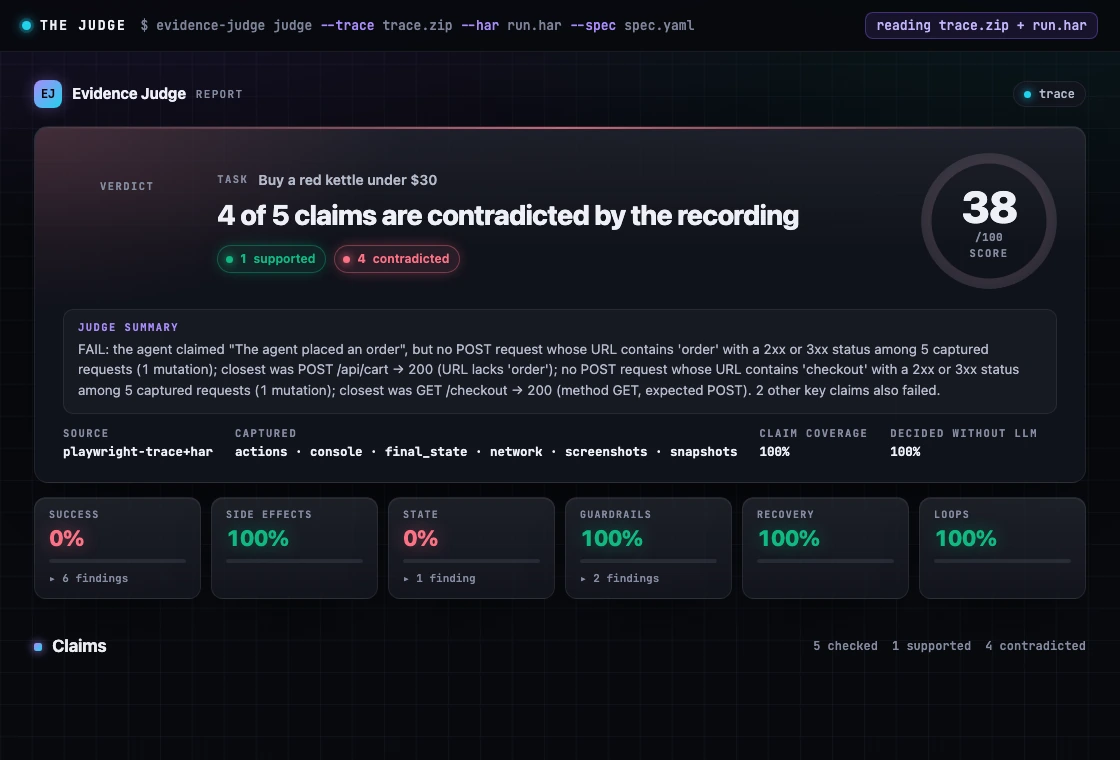Click the 'snapshots' entry in Captured list
The image size is (1120, 760).
pyautogui.click(x=704, y=451)
